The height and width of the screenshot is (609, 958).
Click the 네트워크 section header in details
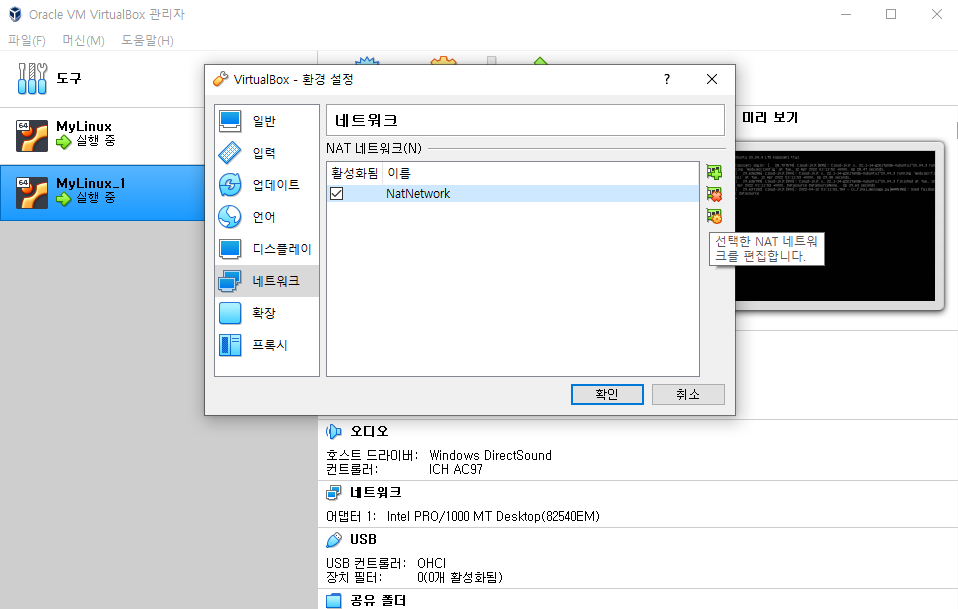pos(375,492)
